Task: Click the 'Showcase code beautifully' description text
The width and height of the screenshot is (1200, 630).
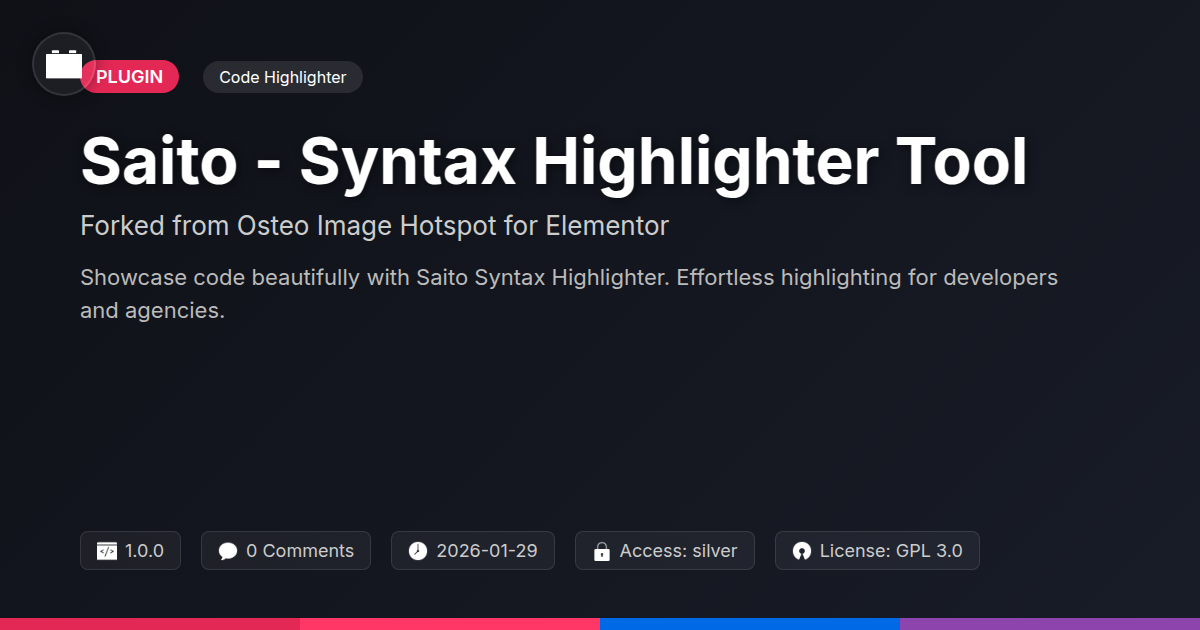Action: pos(569,294)
